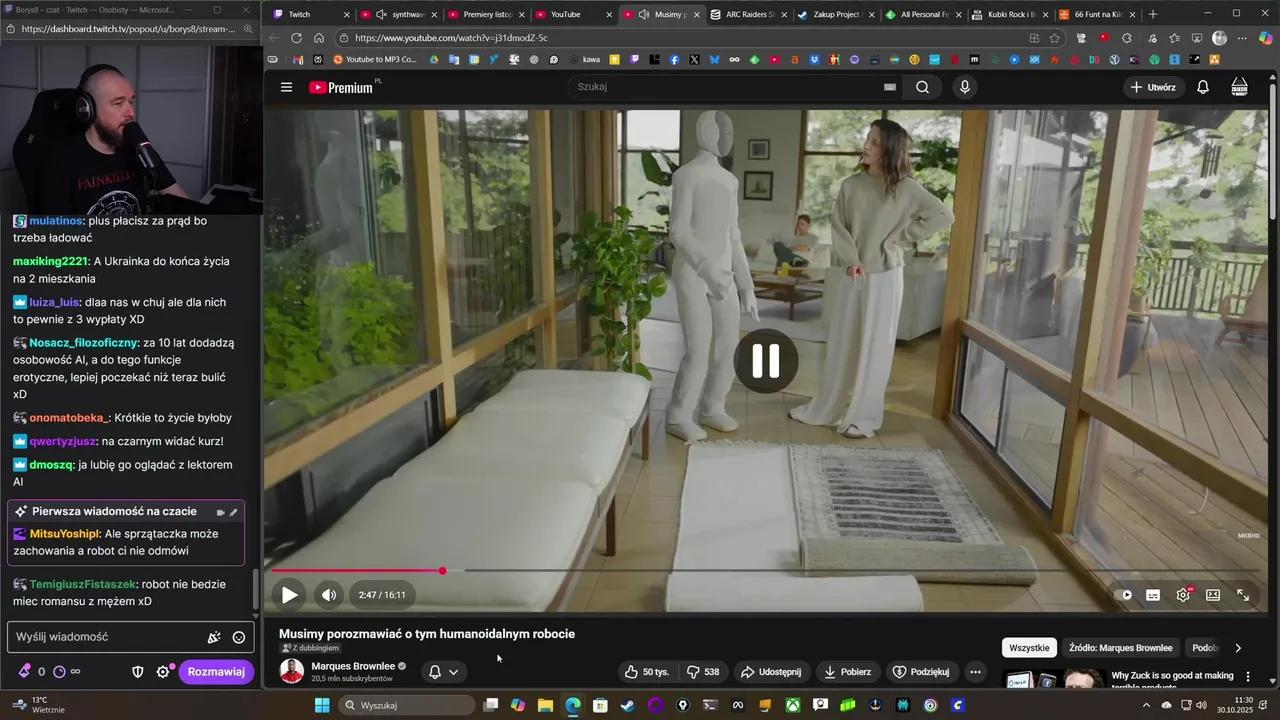1280x720 pixels.
Task: Open the YouTube notifications bell
Action: tap(1203, 87)
